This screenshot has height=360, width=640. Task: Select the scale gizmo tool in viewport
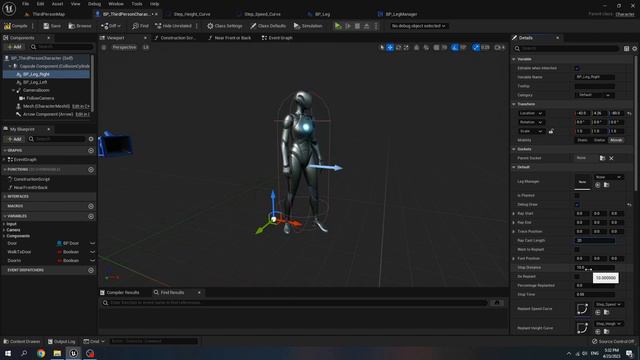[x=406, y=47]
